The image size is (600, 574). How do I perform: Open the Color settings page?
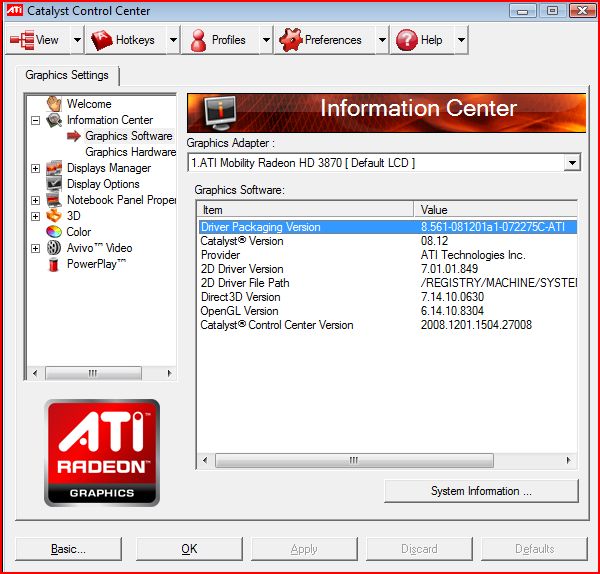click(x=79, y=232)
